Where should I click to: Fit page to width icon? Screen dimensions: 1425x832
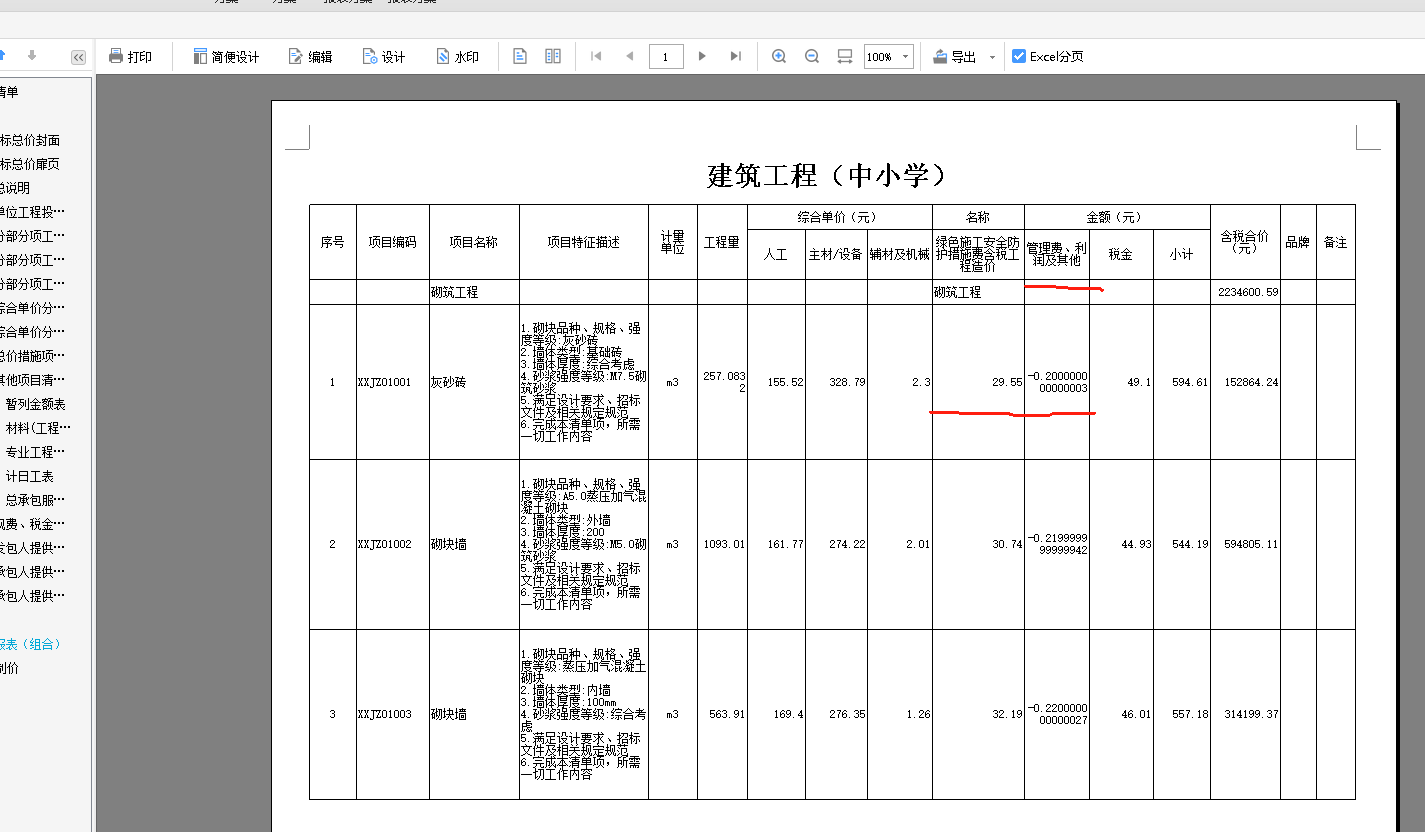[x=845, y=57]
